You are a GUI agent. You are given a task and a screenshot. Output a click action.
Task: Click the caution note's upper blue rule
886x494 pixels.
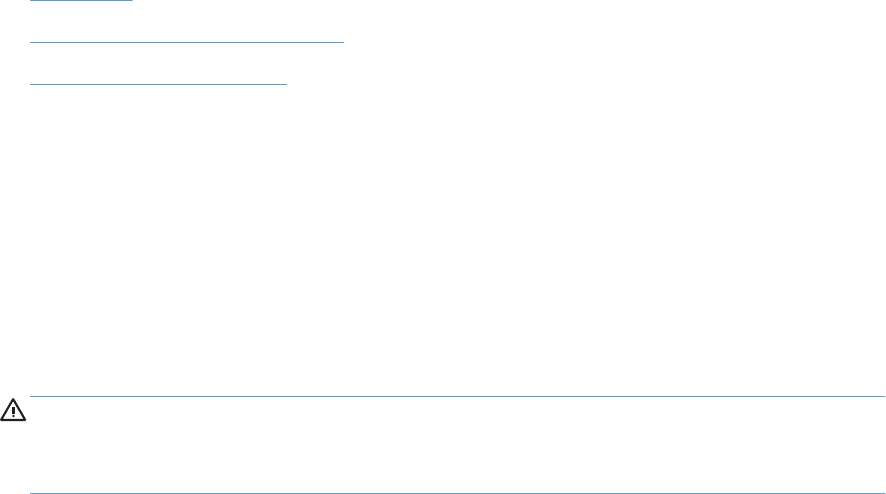457,396
